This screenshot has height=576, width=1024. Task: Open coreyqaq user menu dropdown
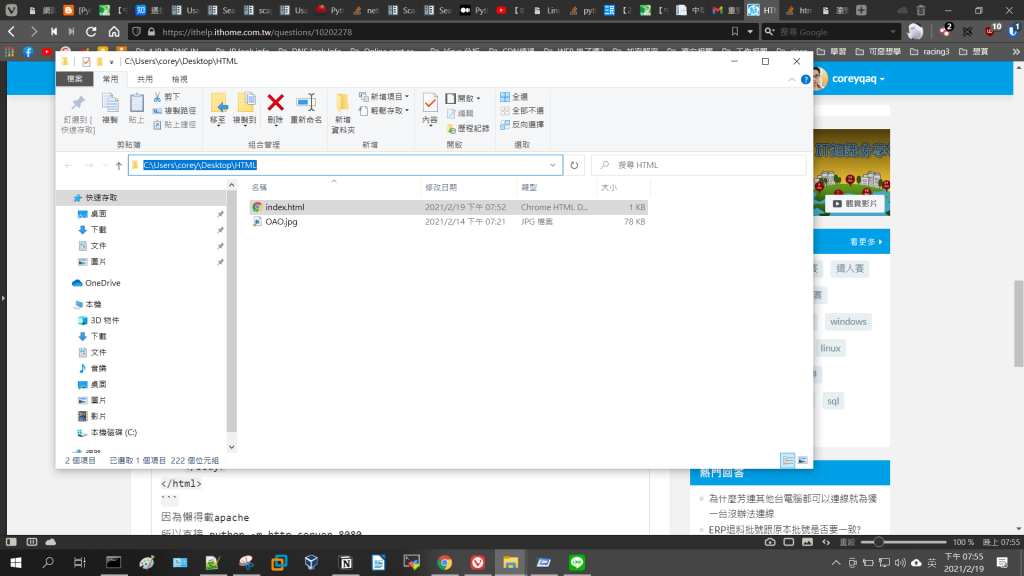858,78
